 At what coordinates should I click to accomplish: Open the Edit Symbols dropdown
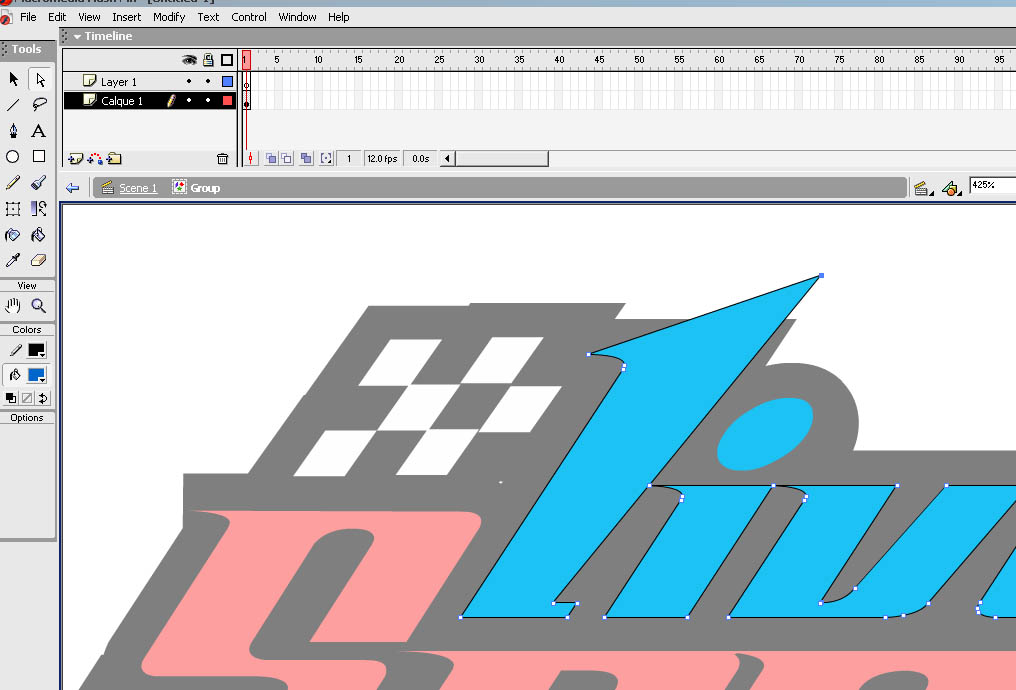tap(951, 189)
